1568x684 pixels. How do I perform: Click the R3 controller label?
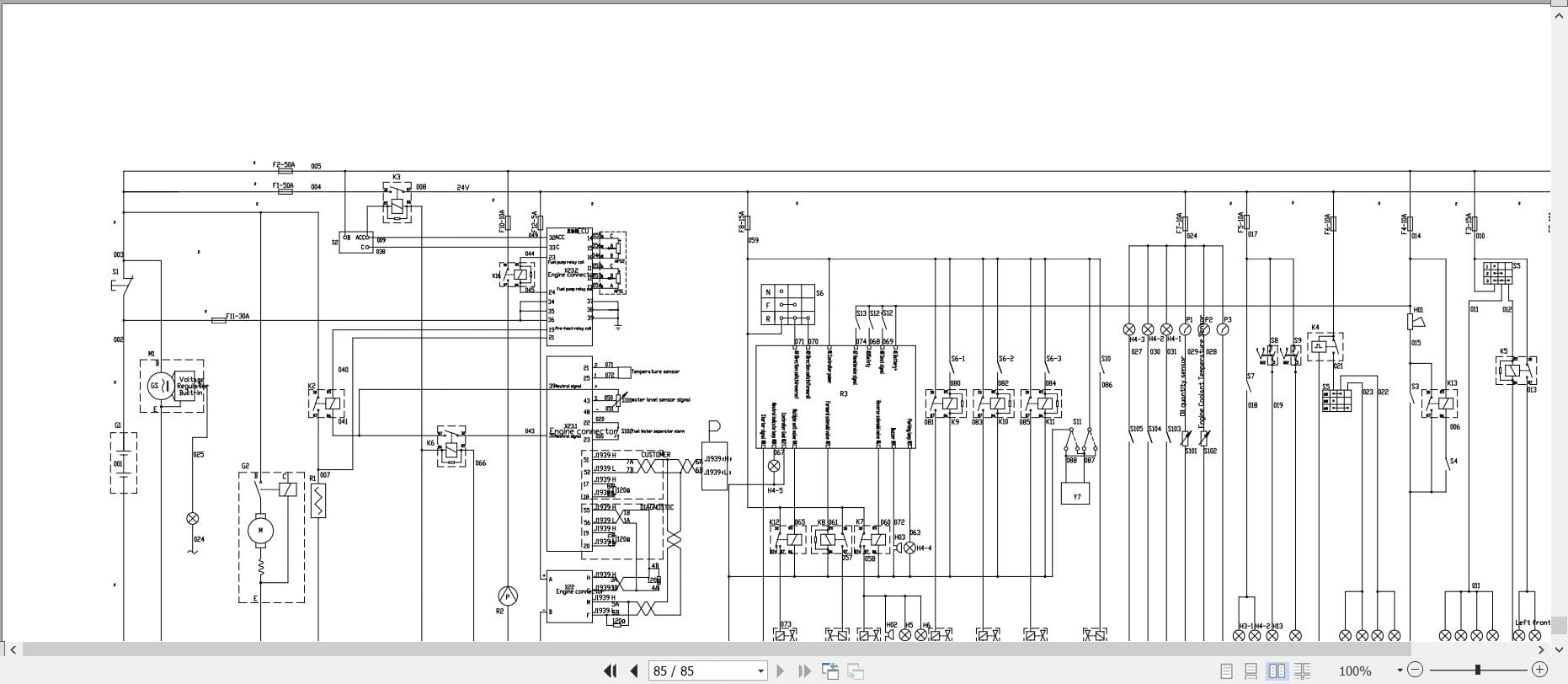click(x=843, y=393)
